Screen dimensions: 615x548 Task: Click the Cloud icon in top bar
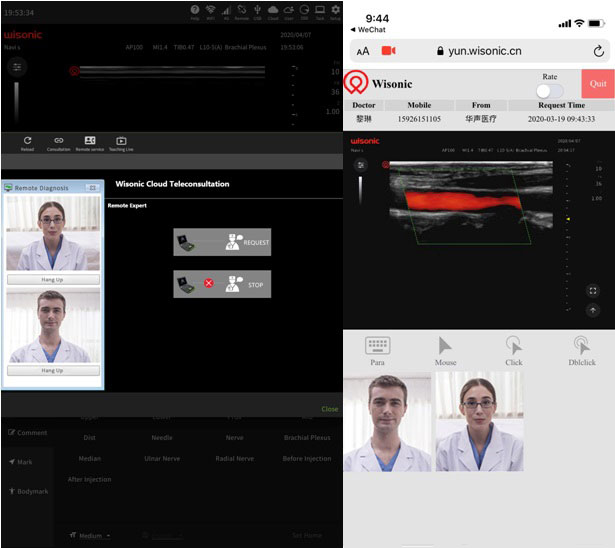[x=272, y=11]
